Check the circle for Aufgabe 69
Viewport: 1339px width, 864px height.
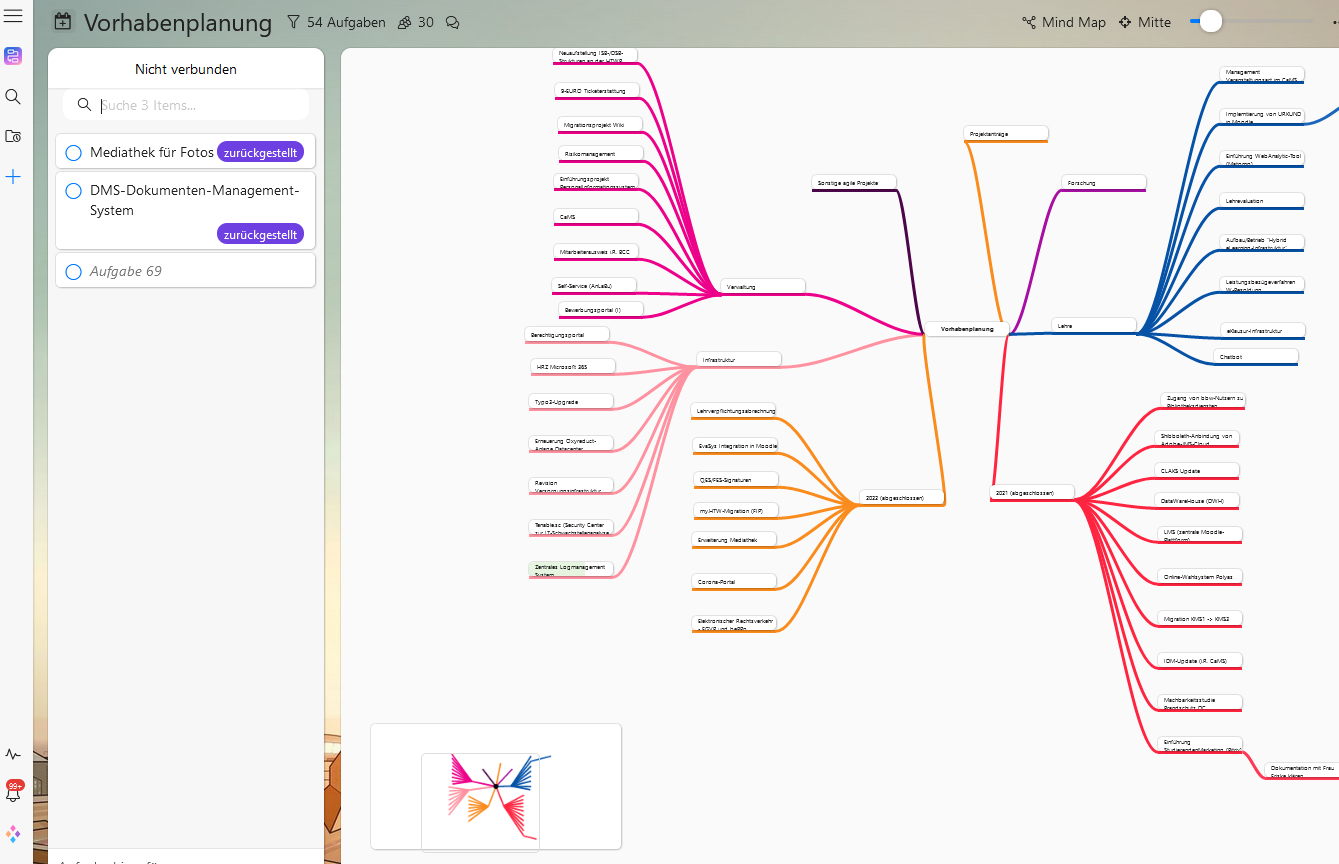point(73,272)
